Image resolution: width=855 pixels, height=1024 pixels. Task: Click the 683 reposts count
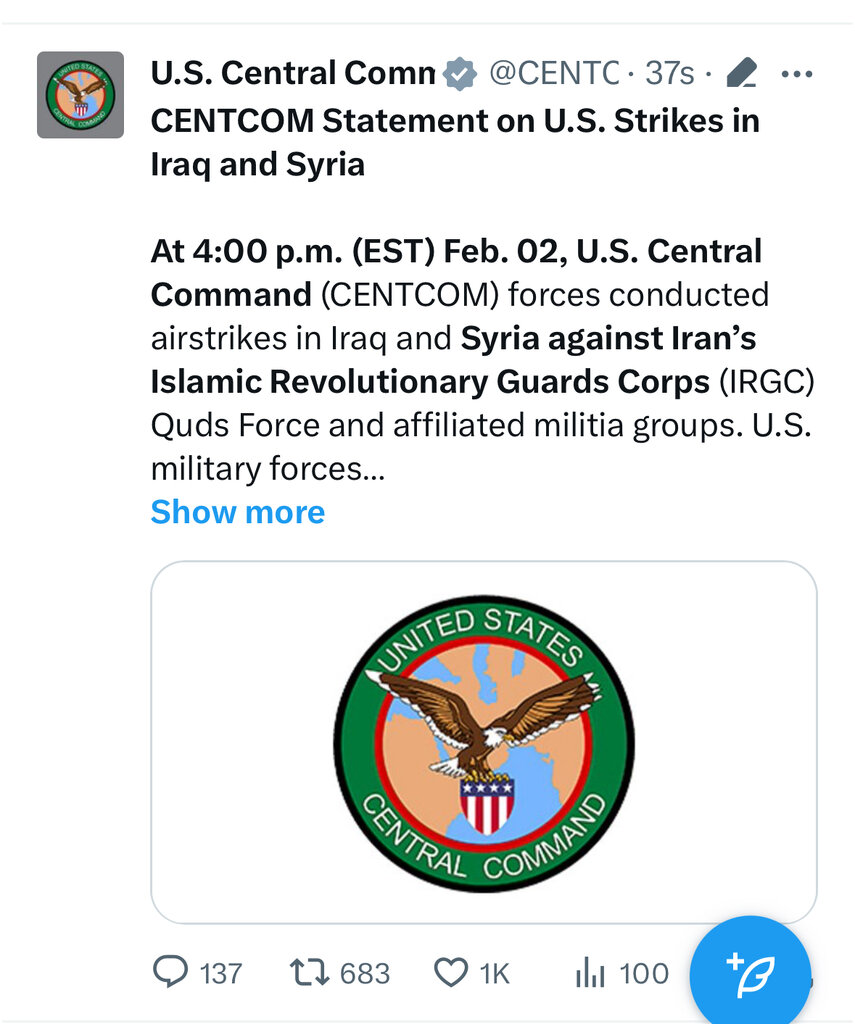pos(364,974)
